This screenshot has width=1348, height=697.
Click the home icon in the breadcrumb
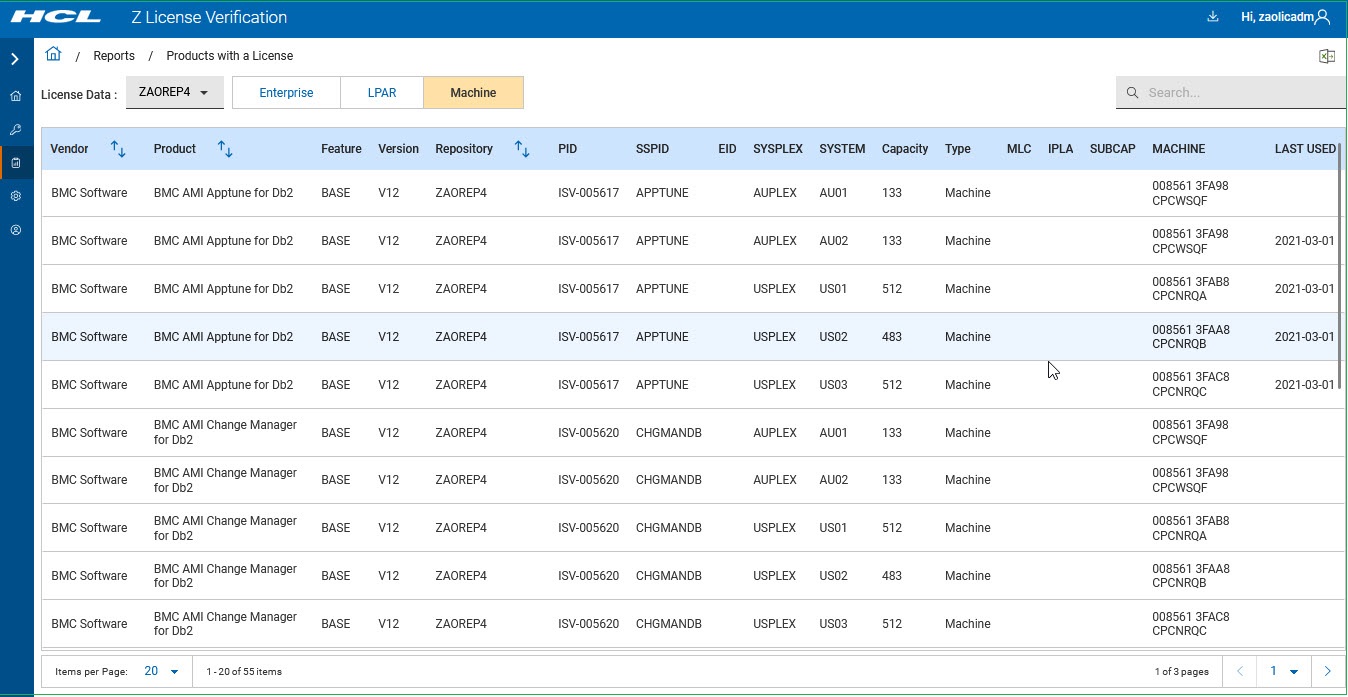pyautogui.click(x=53, y=55)
